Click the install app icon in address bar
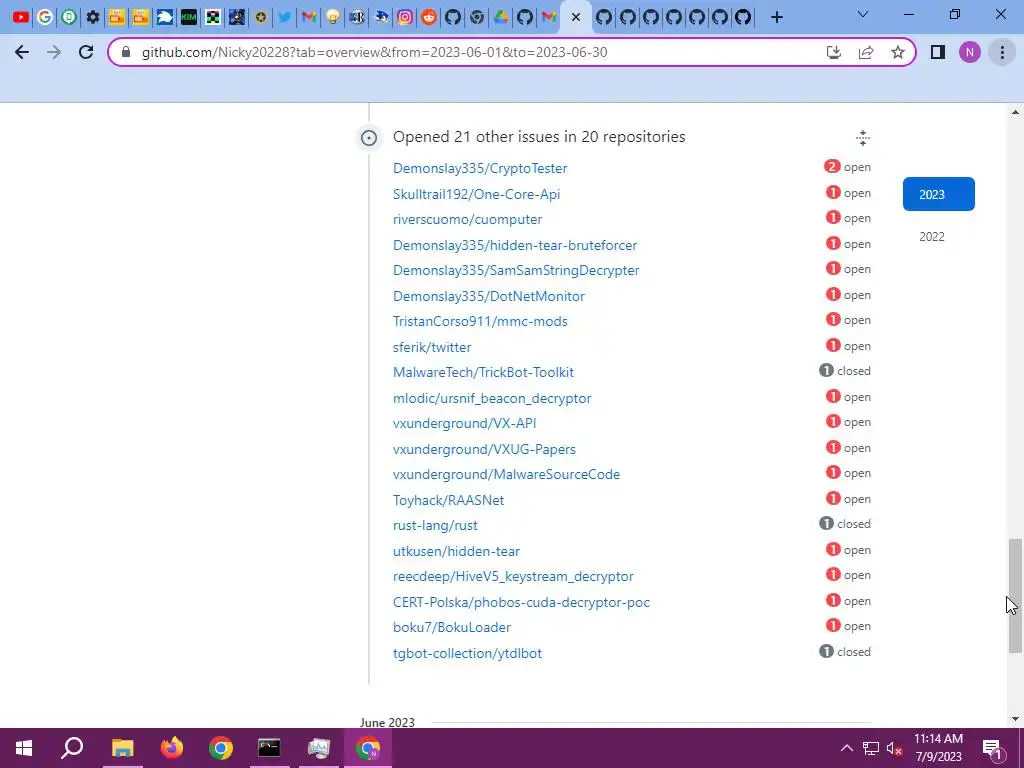This screenshot has width=1024, height=768. pyautogui.click(x=834, y=52)
